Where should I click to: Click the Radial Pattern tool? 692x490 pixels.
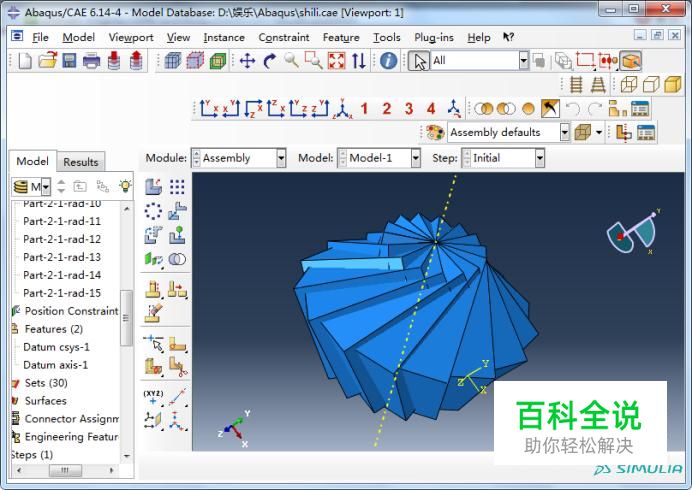[x=153, y=211]
